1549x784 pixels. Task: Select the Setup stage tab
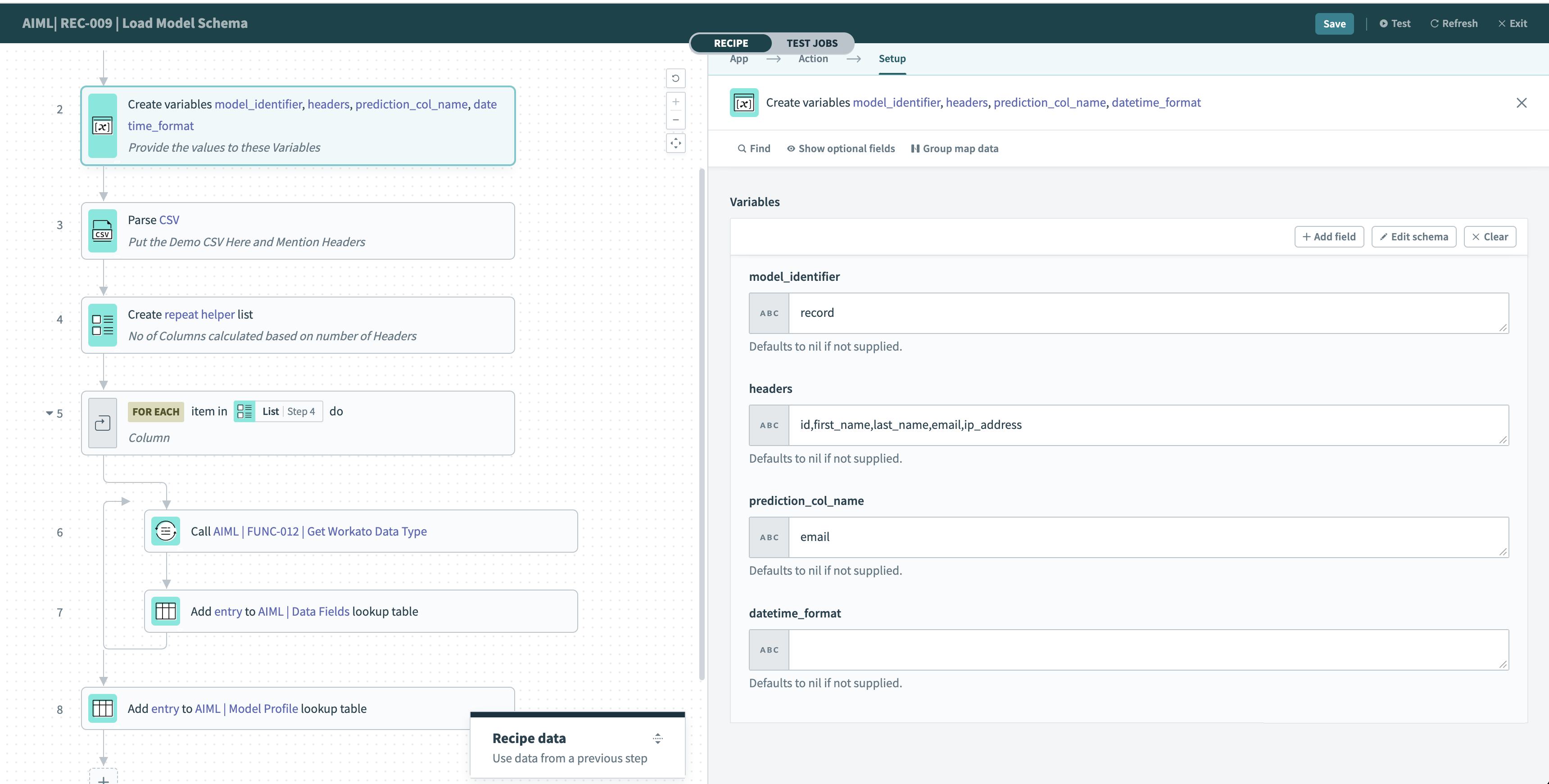click(x=892, y=59)
